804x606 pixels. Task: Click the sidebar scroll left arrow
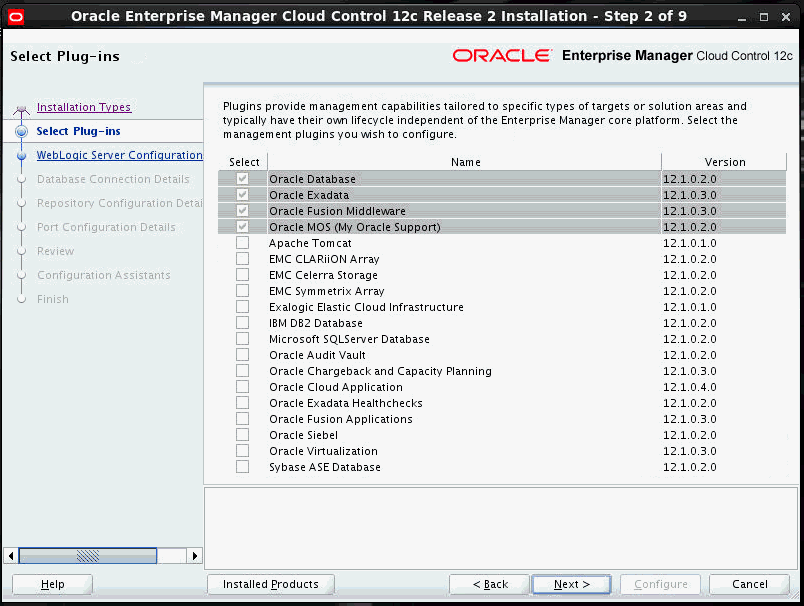pos(11,556)
